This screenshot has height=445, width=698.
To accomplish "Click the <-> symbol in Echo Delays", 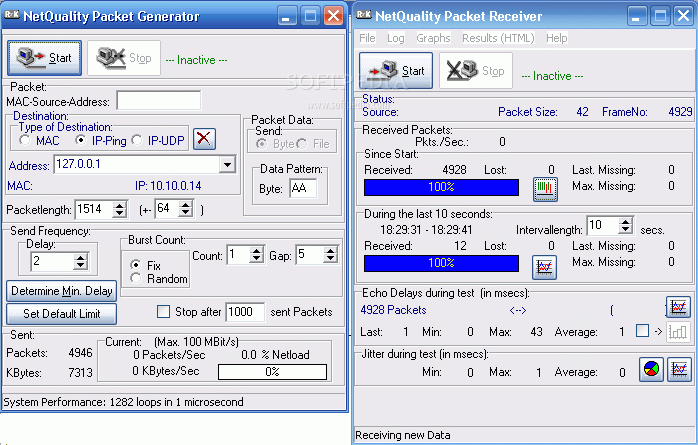I will [x=518, y=310].
